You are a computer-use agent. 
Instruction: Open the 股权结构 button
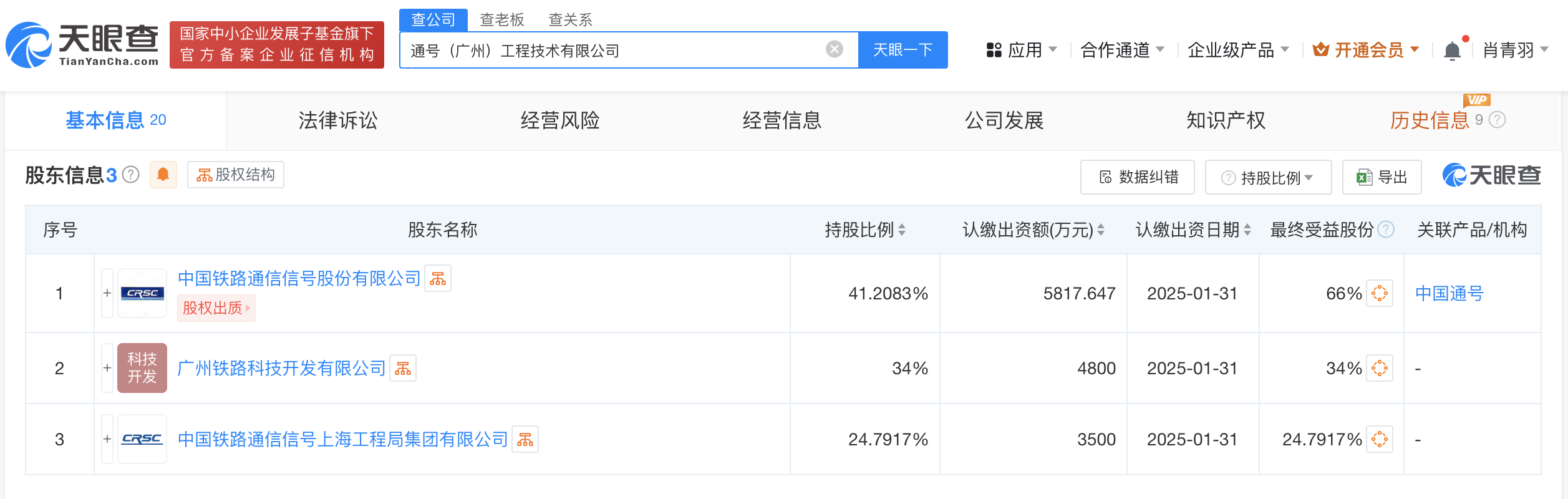[236, 175]
